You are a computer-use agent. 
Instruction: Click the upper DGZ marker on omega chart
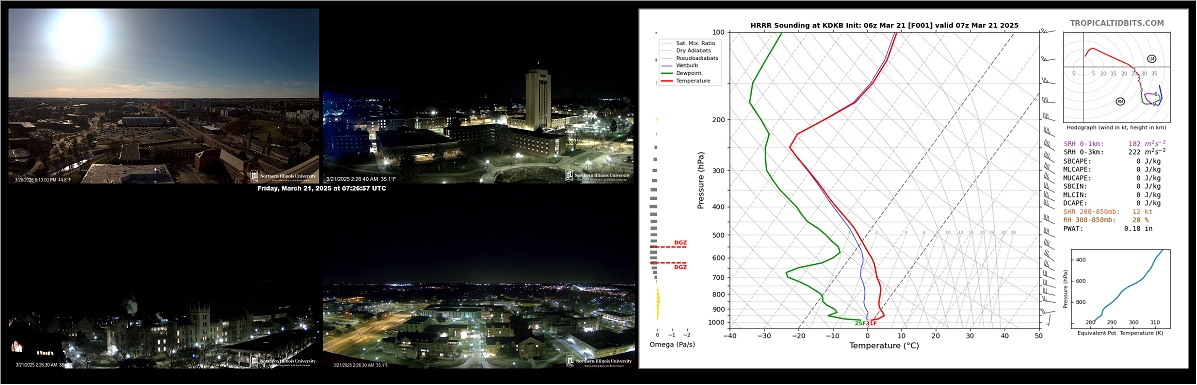[679, 244]
